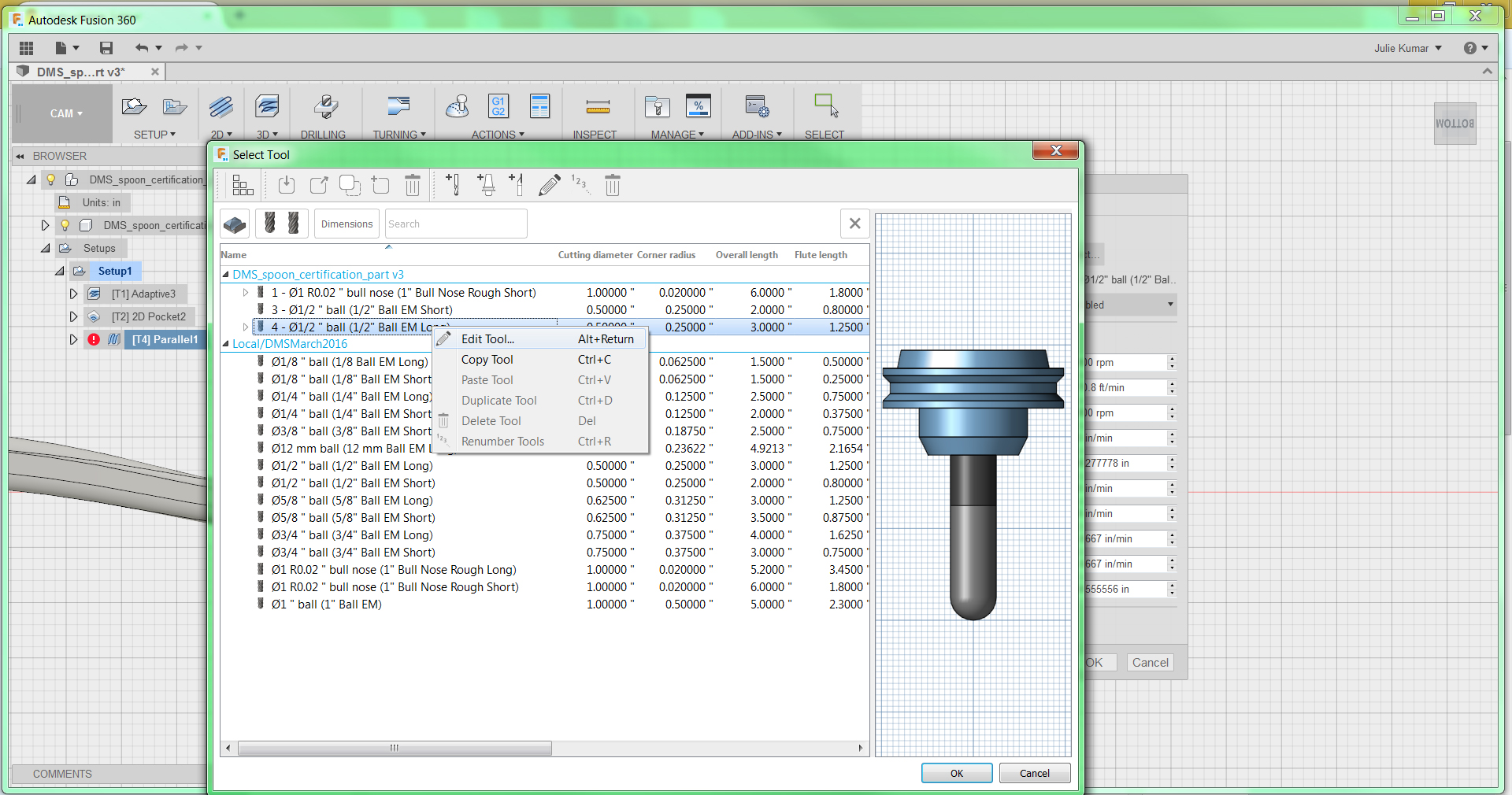Viewport: 1512px width, 795px height.
Task: Toggle the operation type filter icon
Action: [235, 224]
